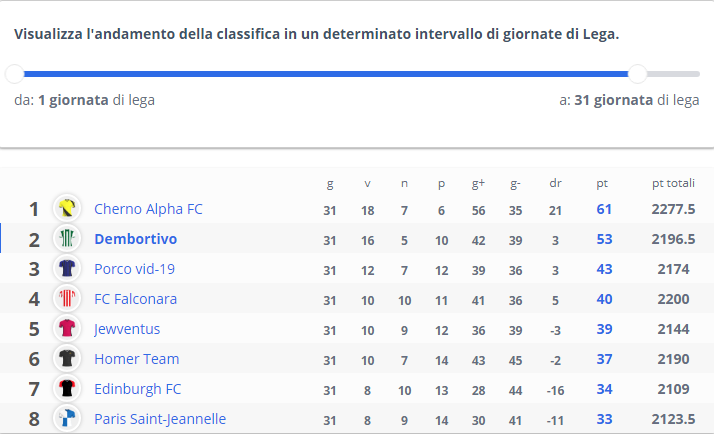
Task: Click Edinburgh FC black and red jersey icon
Action: [x=67, y=388]
